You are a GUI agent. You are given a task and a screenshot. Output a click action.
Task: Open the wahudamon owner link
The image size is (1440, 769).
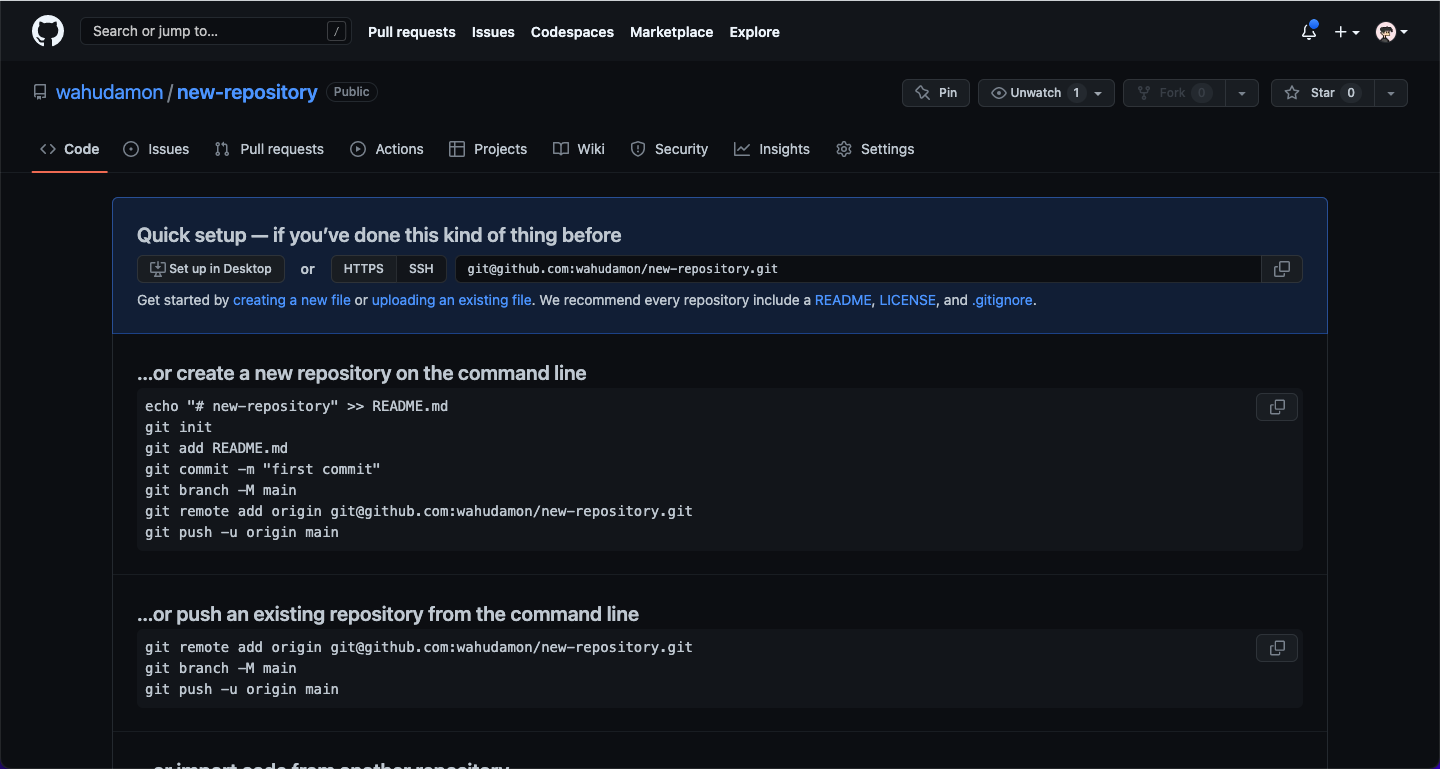pos(109,92)
